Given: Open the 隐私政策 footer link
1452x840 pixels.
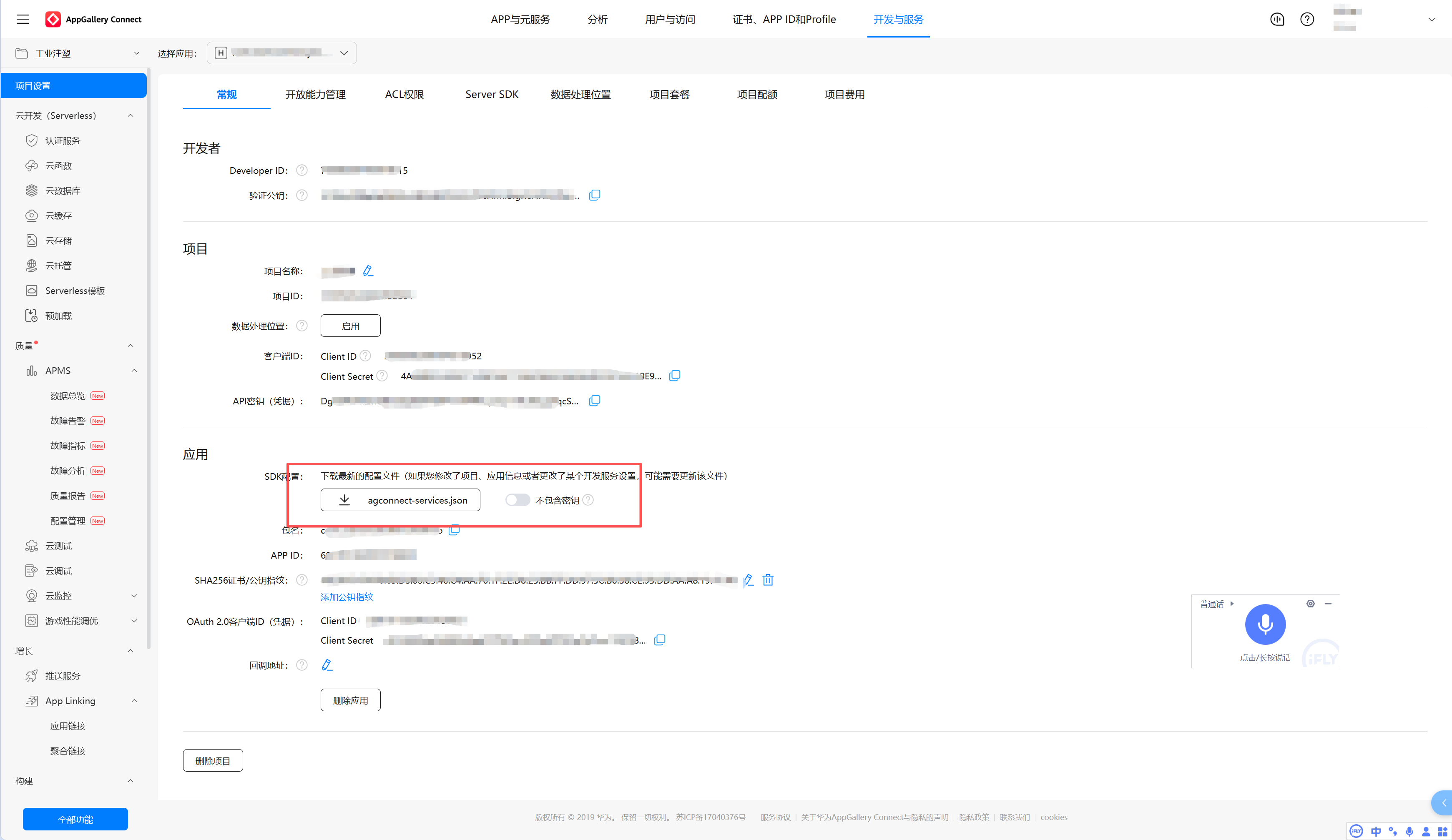Looking at the screenshot, I should 974,817.
